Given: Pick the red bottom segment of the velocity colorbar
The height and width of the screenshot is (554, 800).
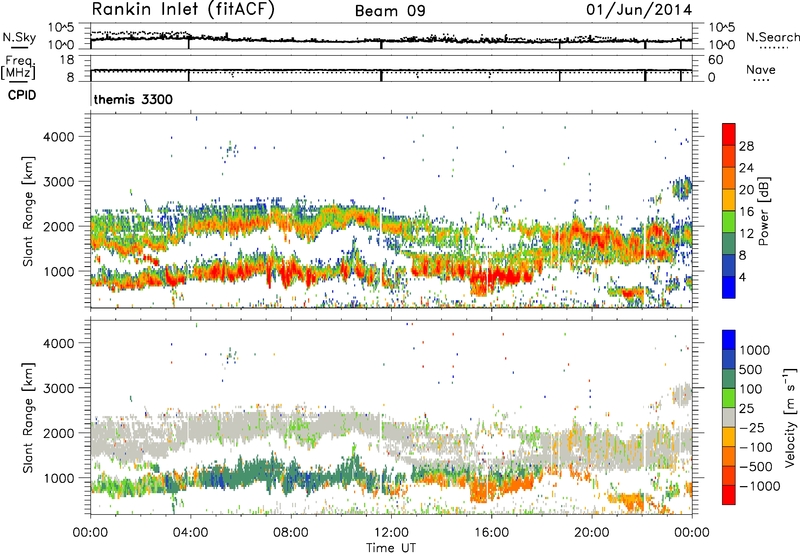Looking at the screenshot, I should click(x=729, y=495).
